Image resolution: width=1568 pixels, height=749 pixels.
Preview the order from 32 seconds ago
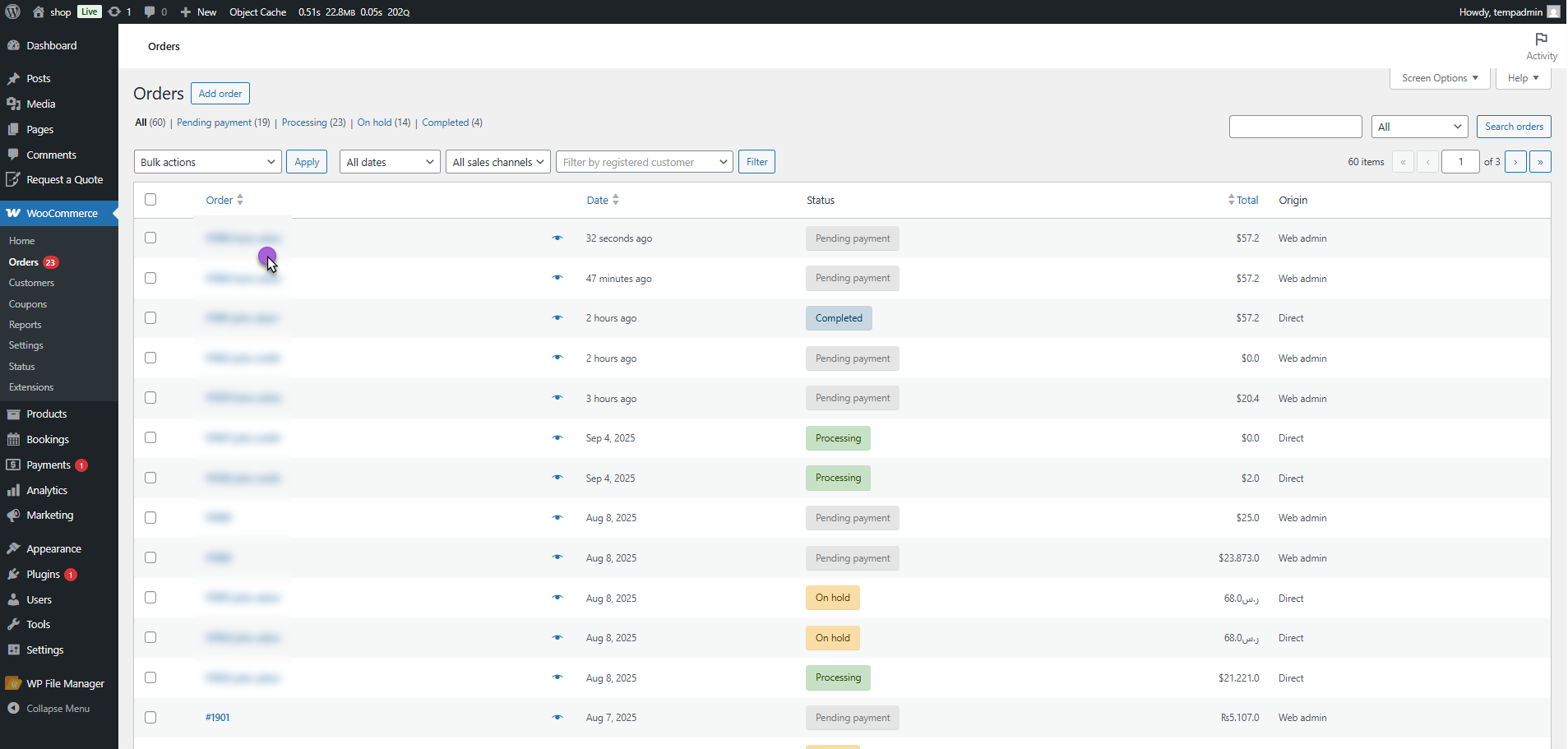pos(557,238)
